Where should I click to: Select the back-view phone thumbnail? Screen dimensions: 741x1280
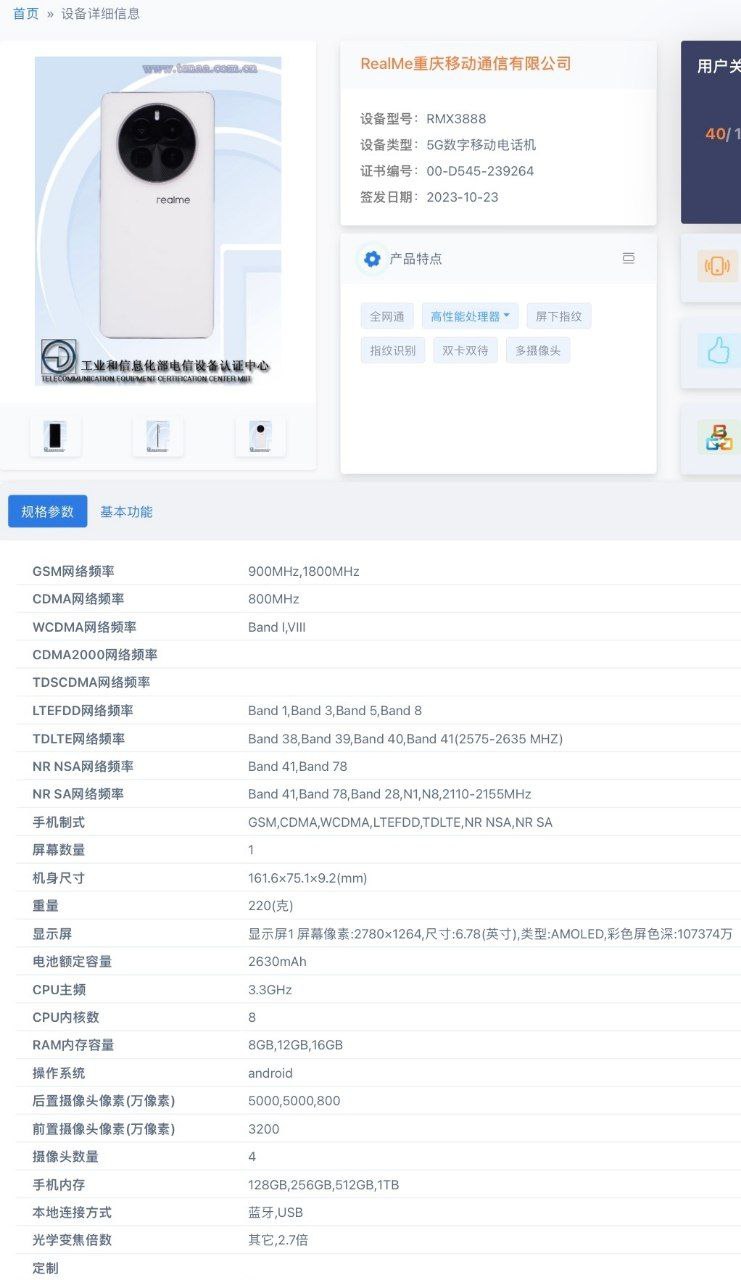coord(260,437)
